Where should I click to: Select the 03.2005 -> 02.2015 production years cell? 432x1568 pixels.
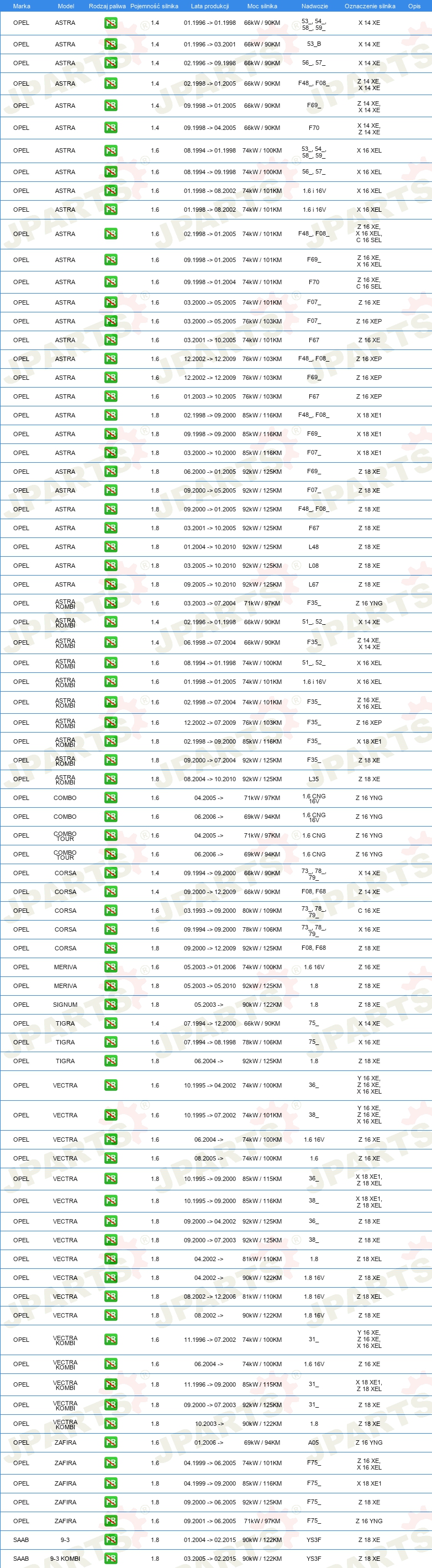[x=210, y=1558]
